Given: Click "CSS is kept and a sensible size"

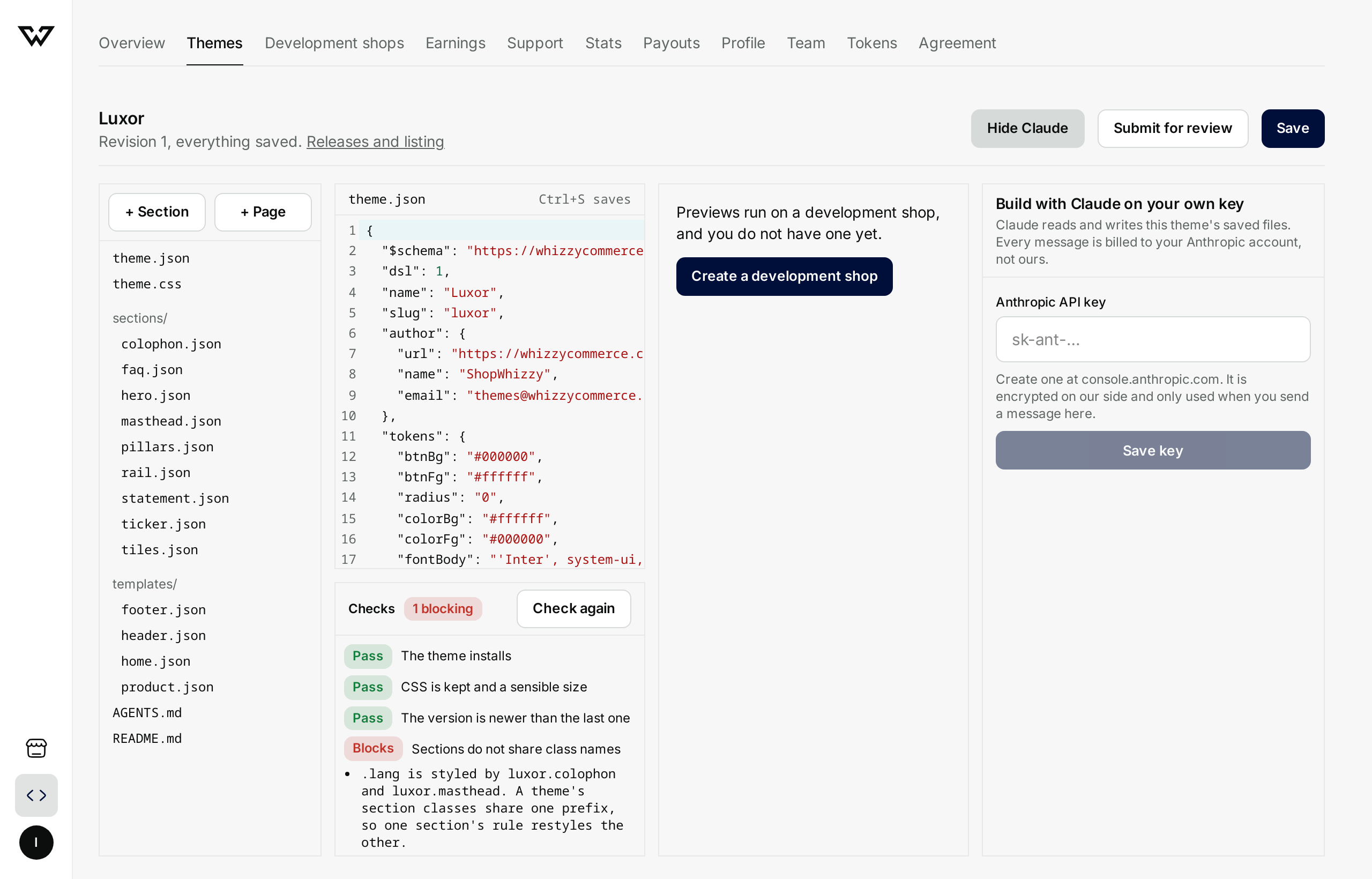Looking at the screenshot, I should click(x=494, y=687).
